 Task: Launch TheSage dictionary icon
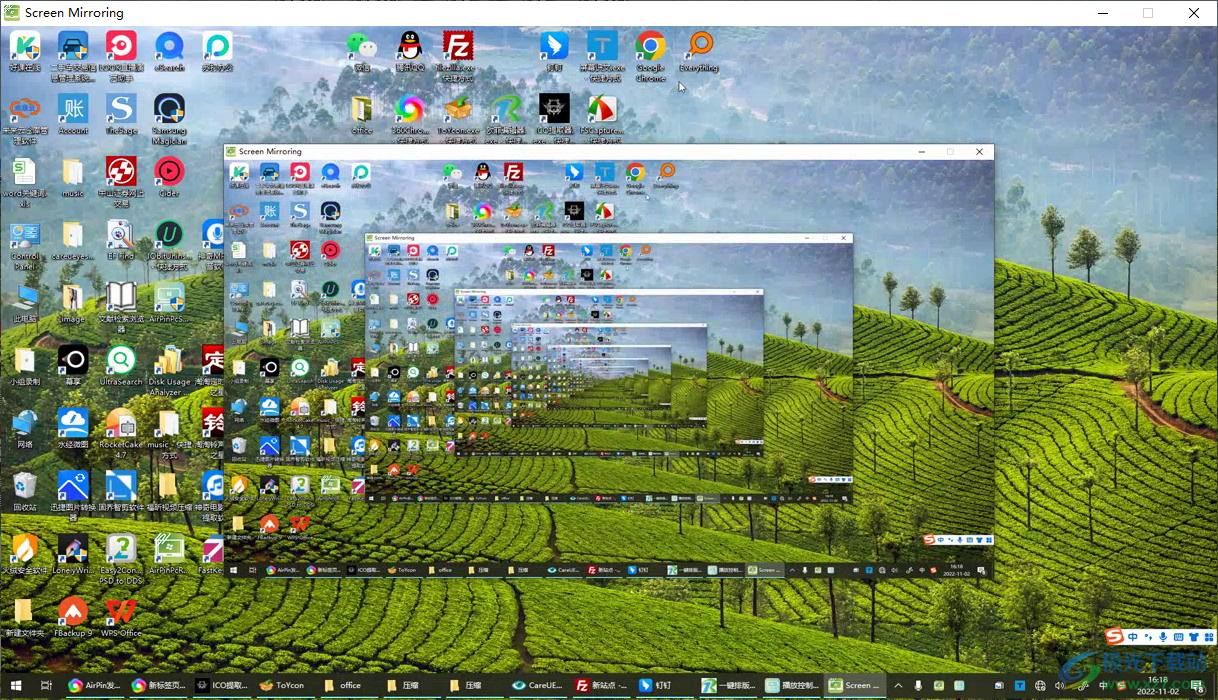(121, 109)
